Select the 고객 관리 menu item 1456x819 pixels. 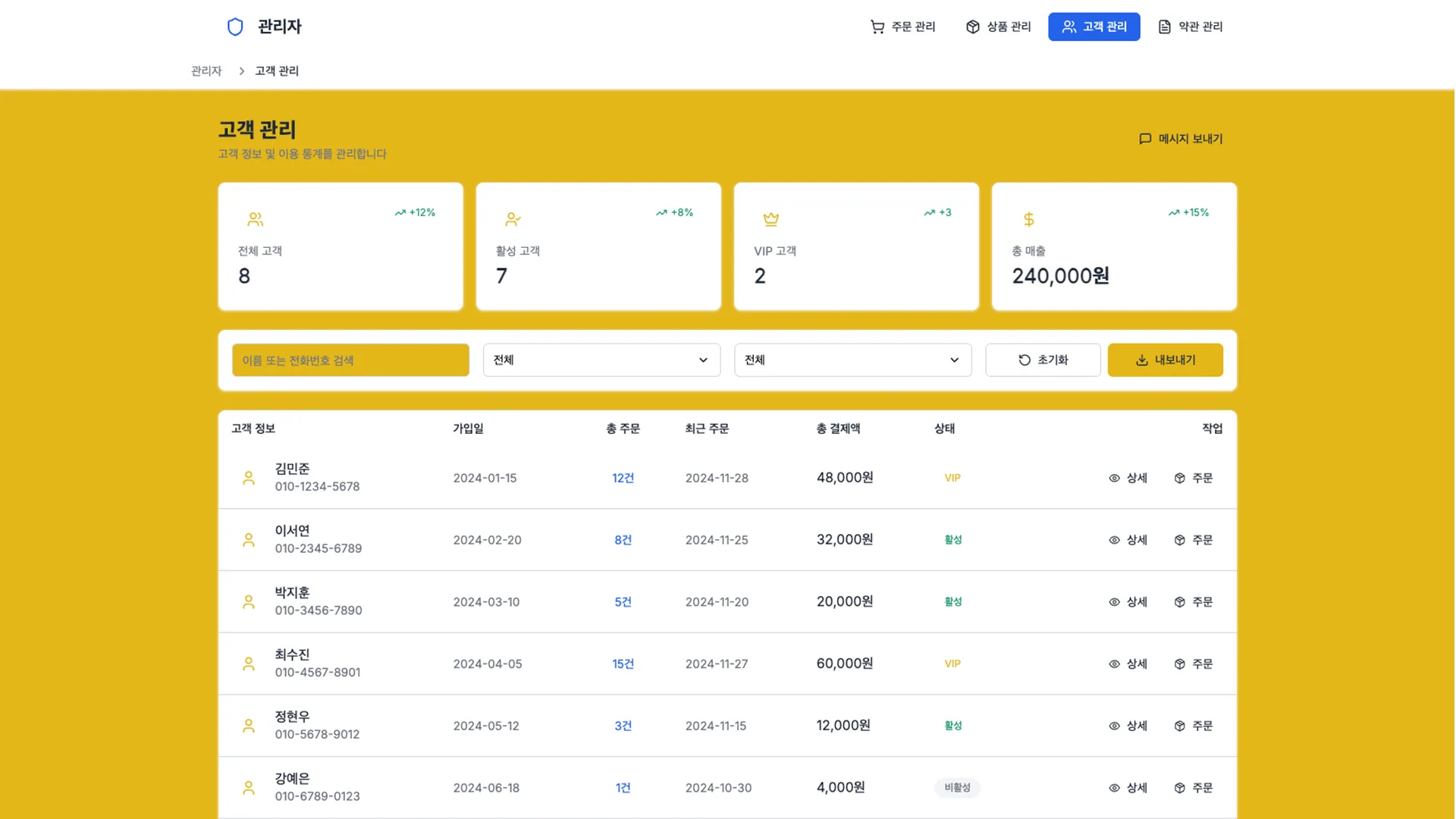coord(1094,27)
